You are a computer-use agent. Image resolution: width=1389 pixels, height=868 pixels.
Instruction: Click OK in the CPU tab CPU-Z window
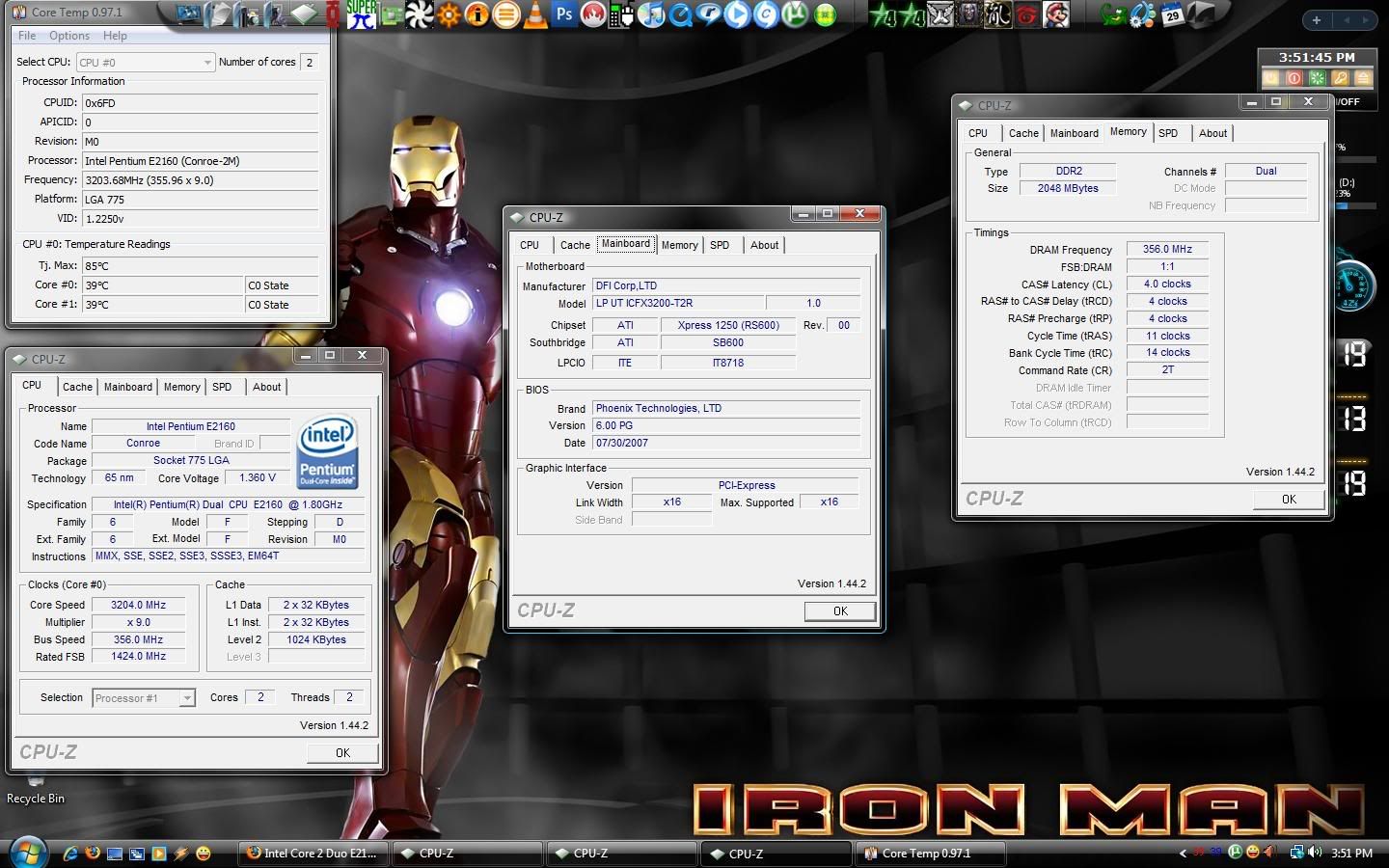pos(342,753)
